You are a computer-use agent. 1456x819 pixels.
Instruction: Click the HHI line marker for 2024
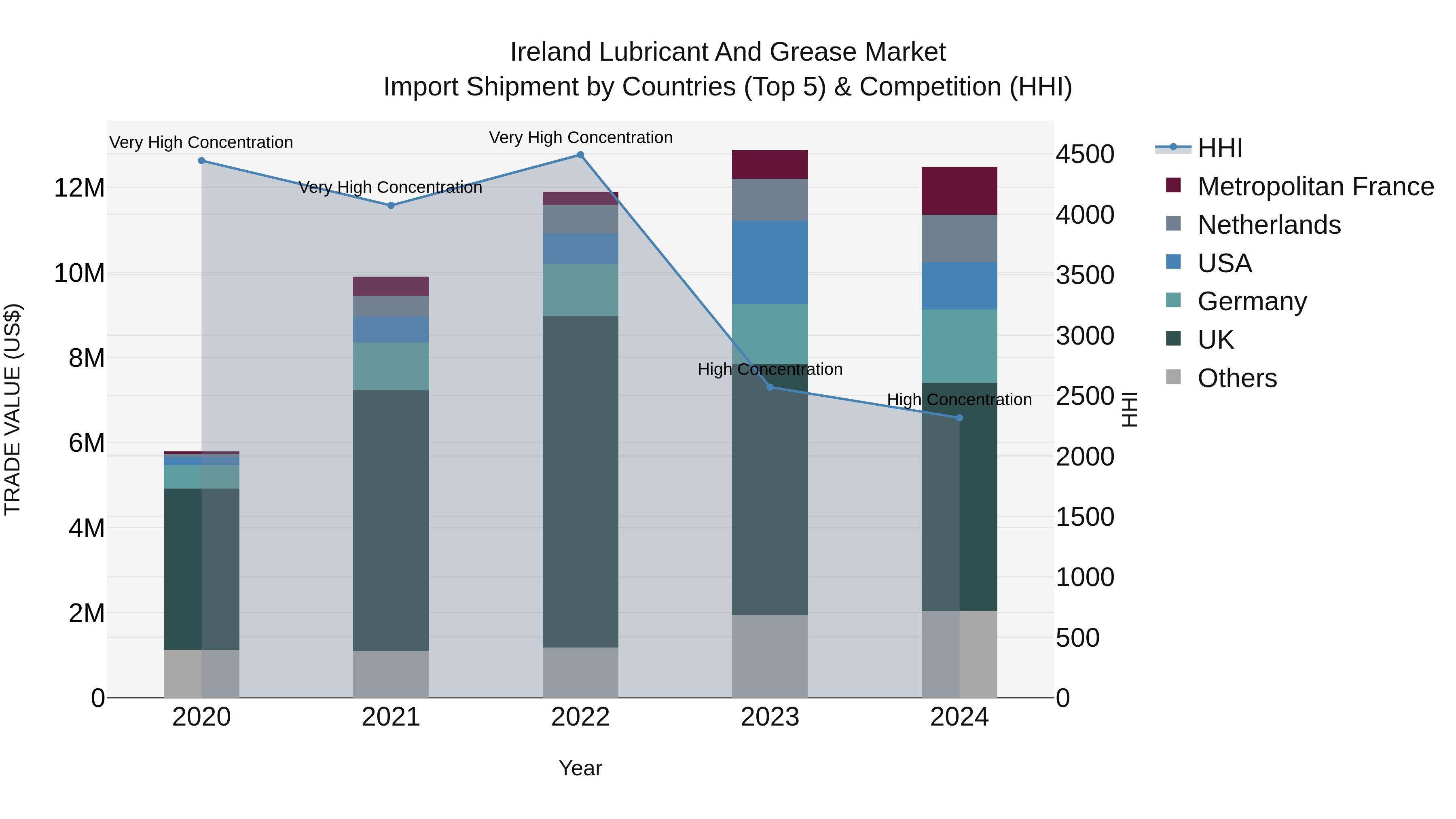(x=959, y=418)
